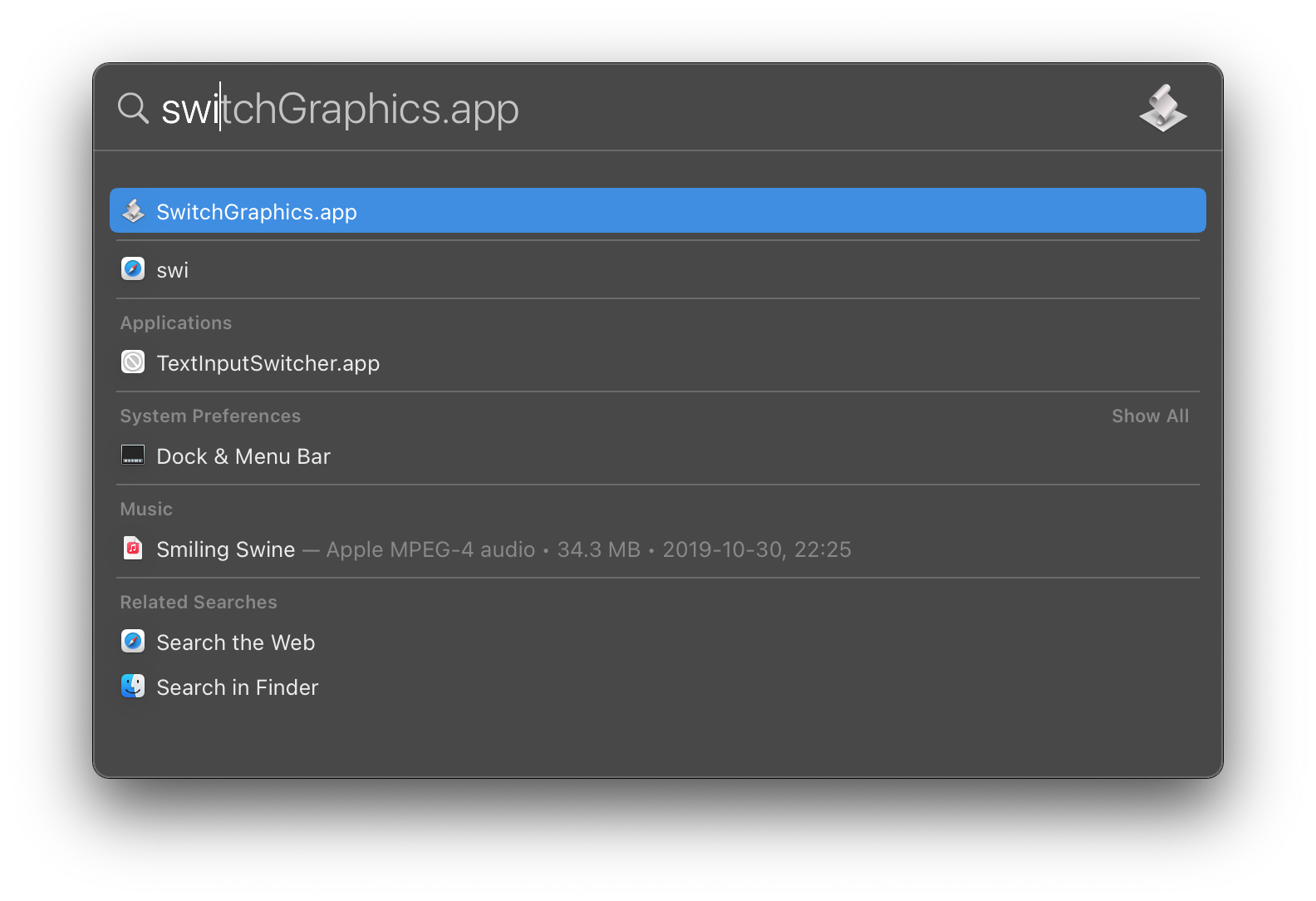The height and width of the screenshot is (901, 1316).
Task: Open the SwitchGraphics.app top hit
Action: point(257,212)
